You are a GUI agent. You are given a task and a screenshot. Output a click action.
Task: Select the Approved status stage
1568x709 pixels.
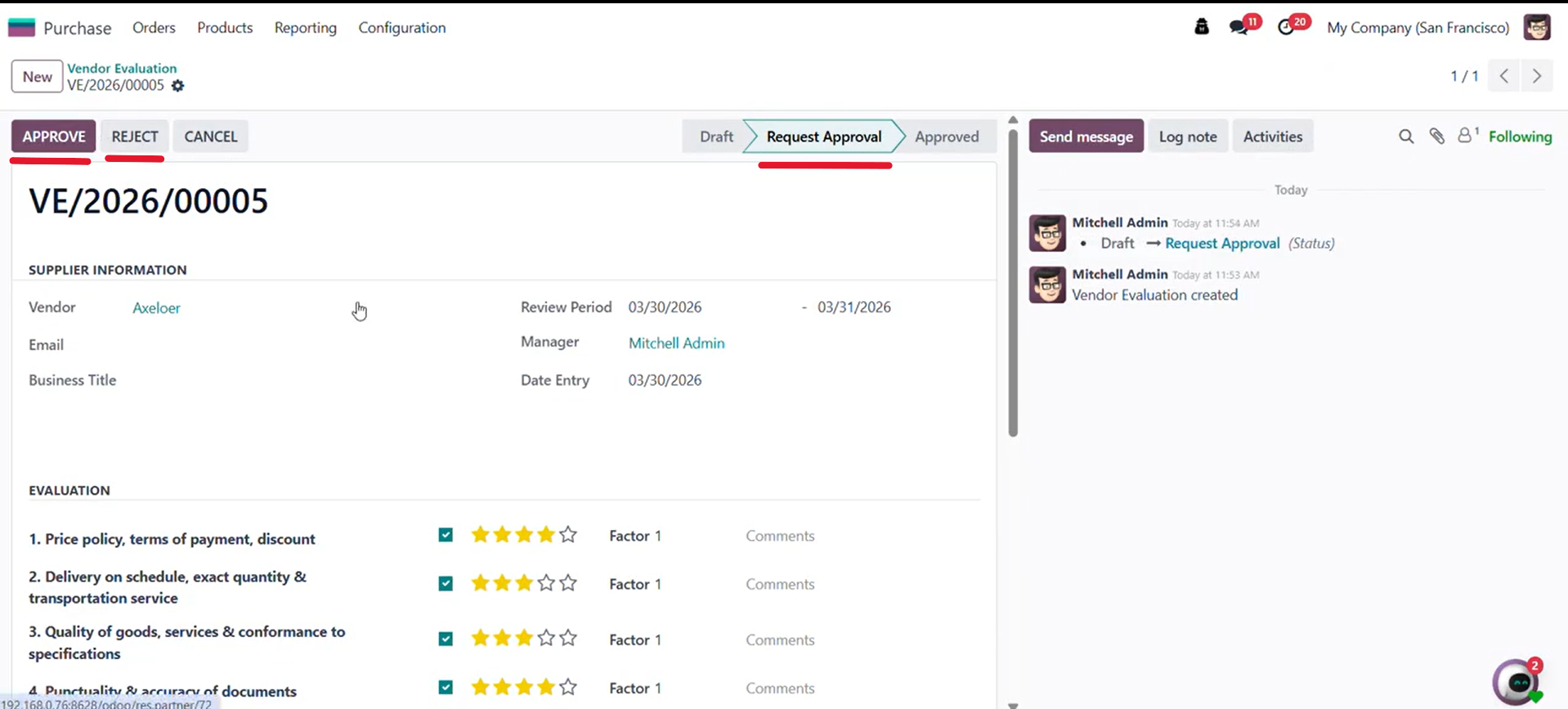point(947,137)
